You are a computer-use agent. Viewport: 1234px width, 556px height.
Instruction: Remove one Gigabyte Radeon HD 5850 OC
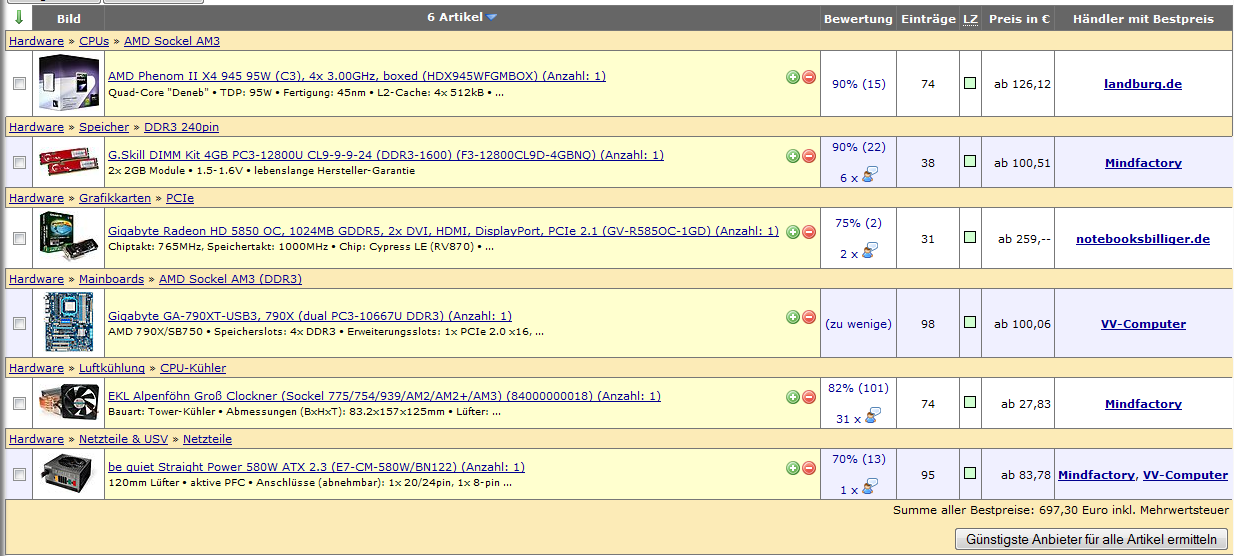click(809, 231)
